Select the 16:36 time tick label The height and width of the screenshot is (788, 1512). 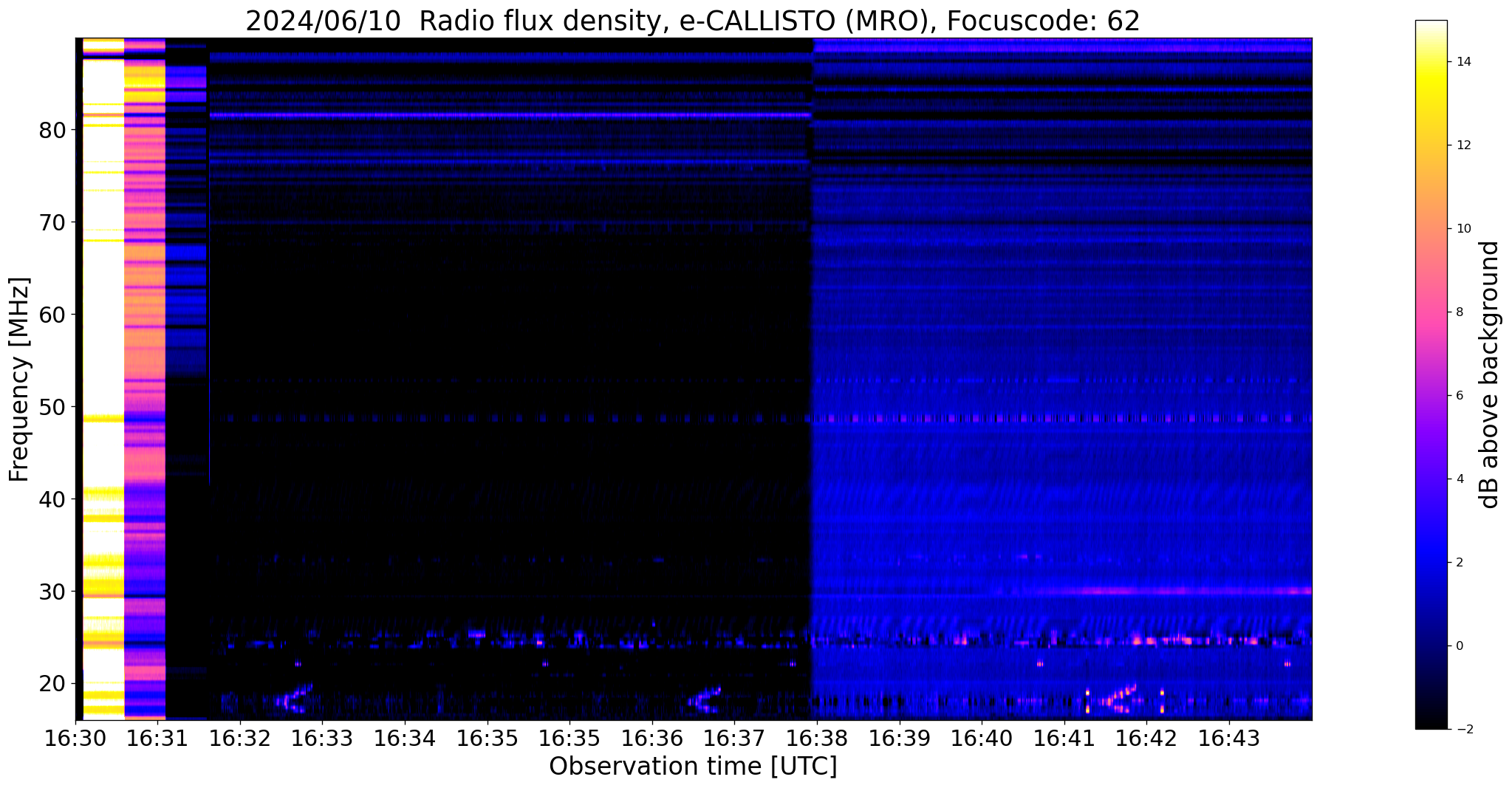pos(652,738)
